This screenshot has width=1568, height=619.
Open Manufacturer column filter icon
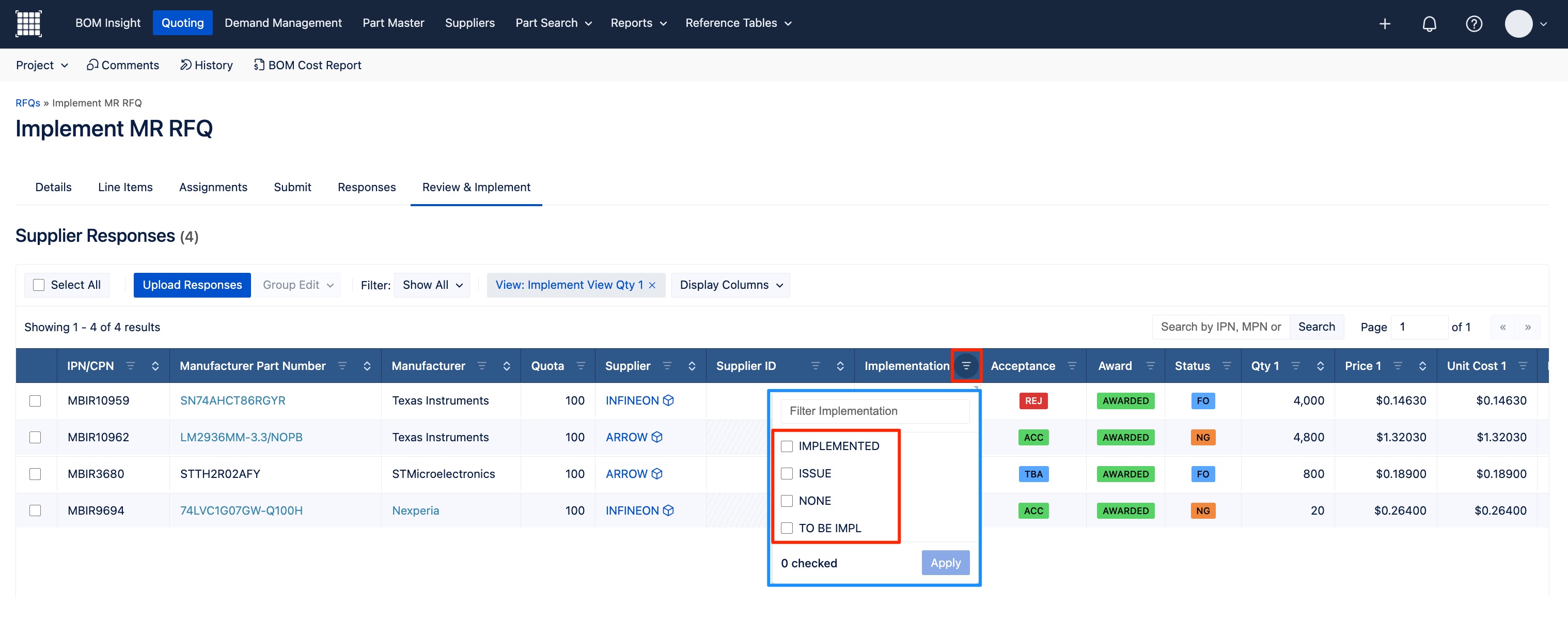[481, 365]
